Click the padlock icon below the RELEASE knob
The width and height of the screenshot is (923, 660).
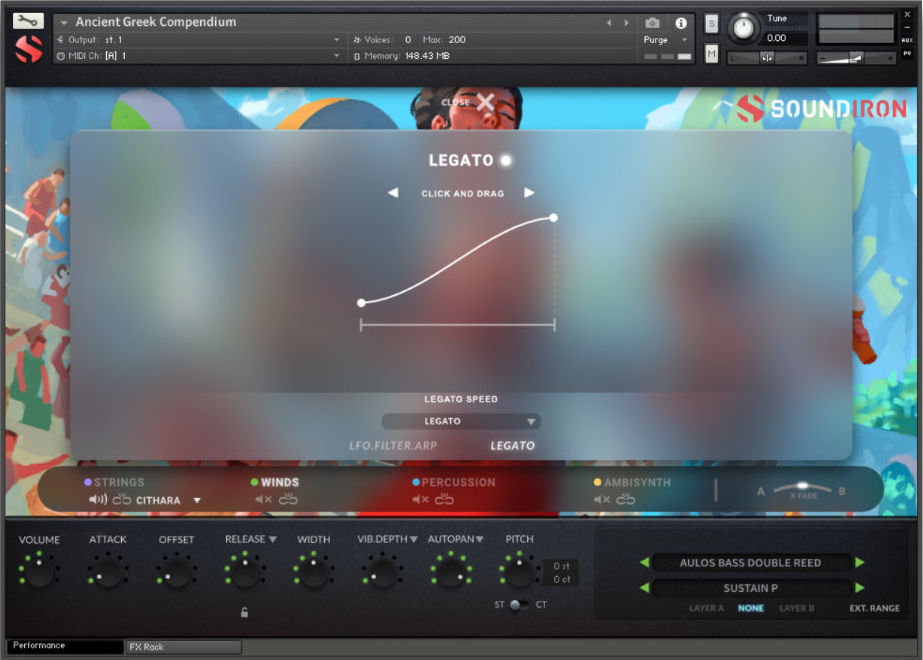[x=245, y=611]
